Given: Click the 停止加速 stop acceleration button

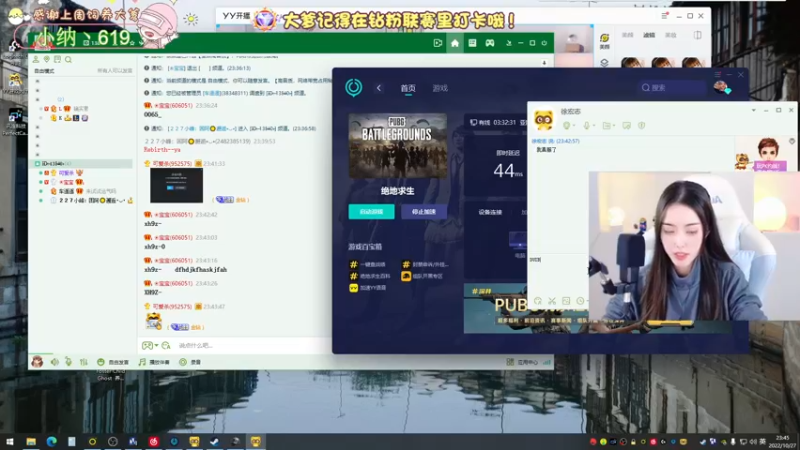Looking at the screenshot, I should [x=424, y=211].
